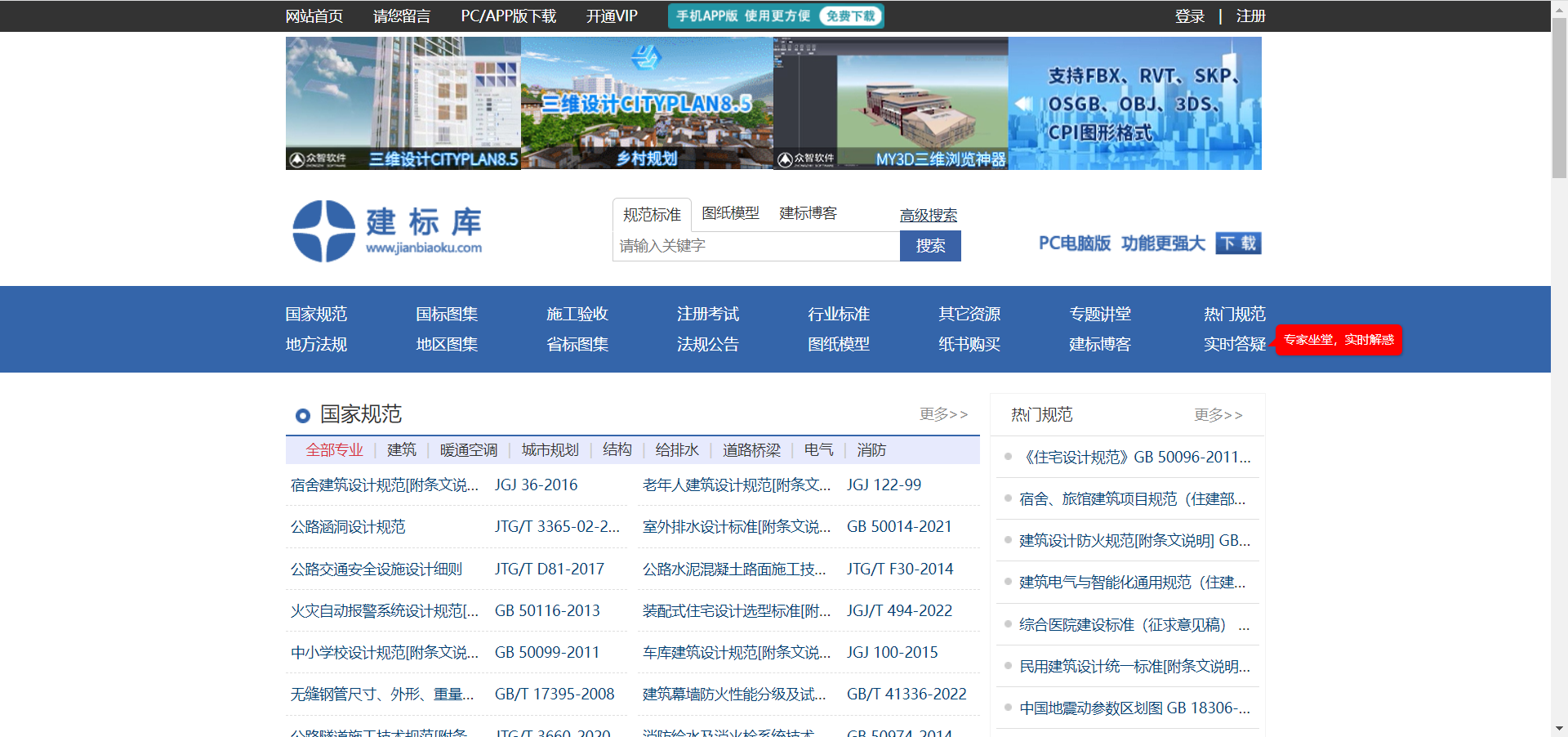Image resolution: width=1568 pixels, height=737 pixels.
Task: Click the 建标库 site logo
Action: coord(387,230)
